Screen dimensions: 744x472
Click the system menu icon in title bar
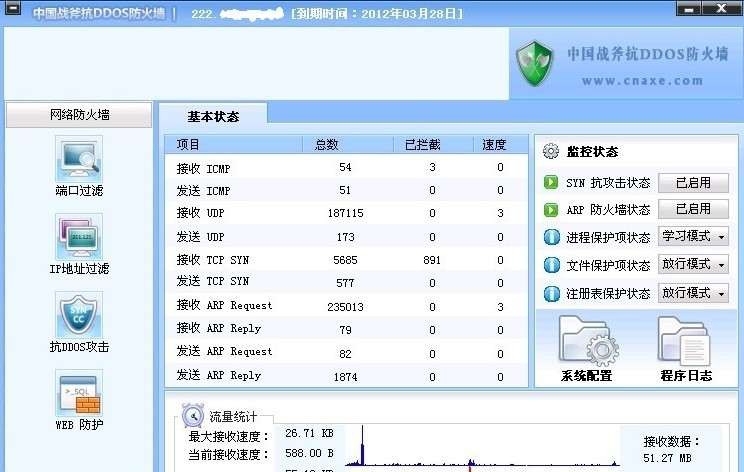tap(12, 7)
